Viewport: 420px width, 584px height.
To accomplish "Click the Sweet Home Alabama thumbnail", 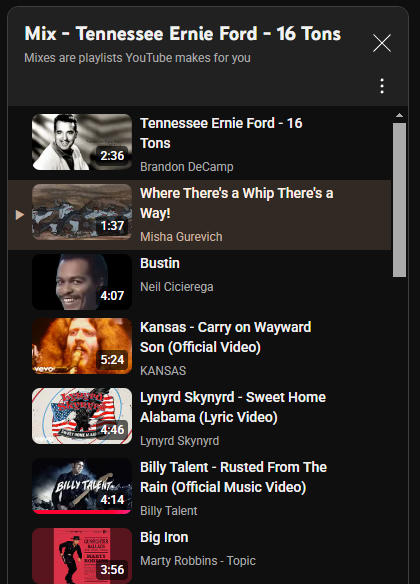I will pyautogui.click(x=82, y=416).
